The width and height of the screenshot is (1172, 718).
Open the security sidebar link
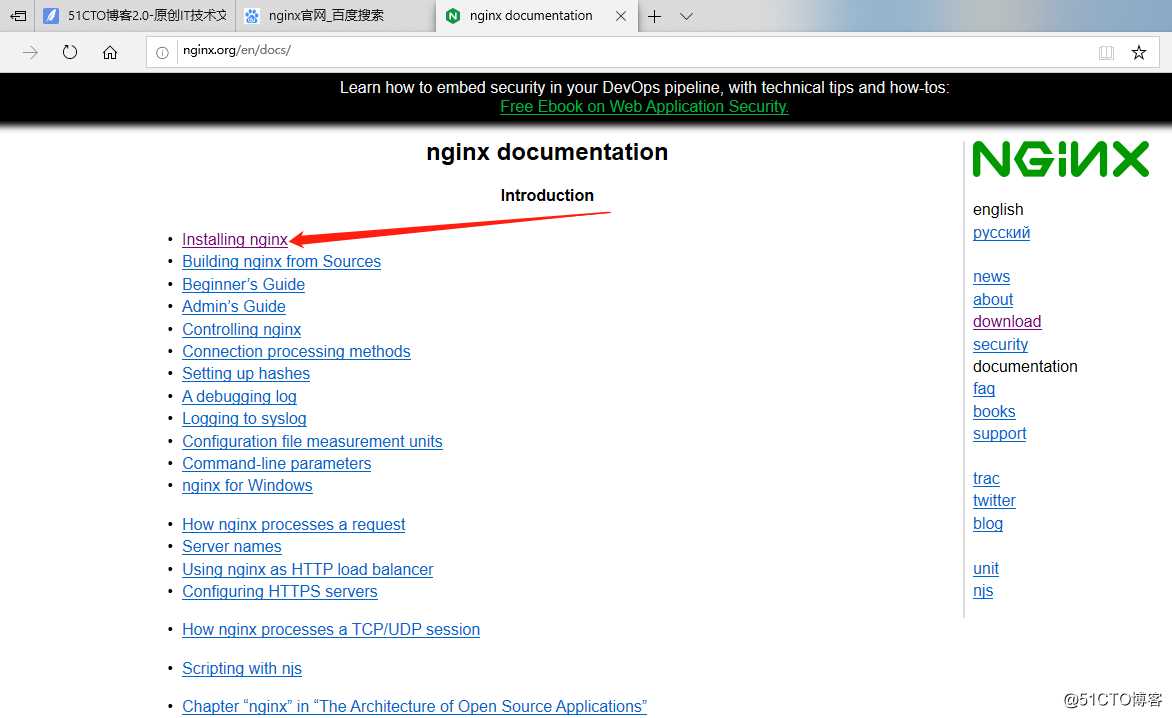[1000, 344]
